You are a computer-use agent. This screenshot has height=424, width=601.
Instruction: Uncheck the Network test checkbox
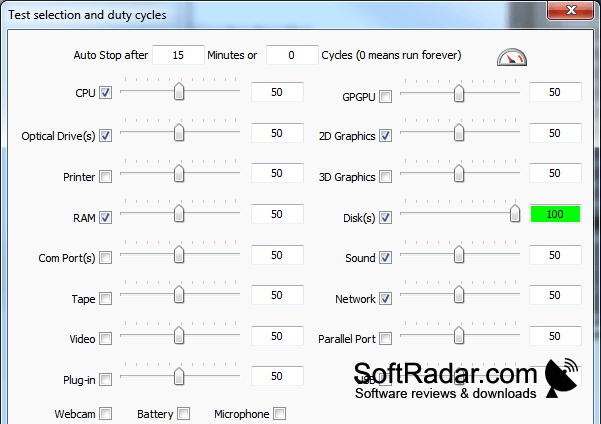(x=386, y=298)
